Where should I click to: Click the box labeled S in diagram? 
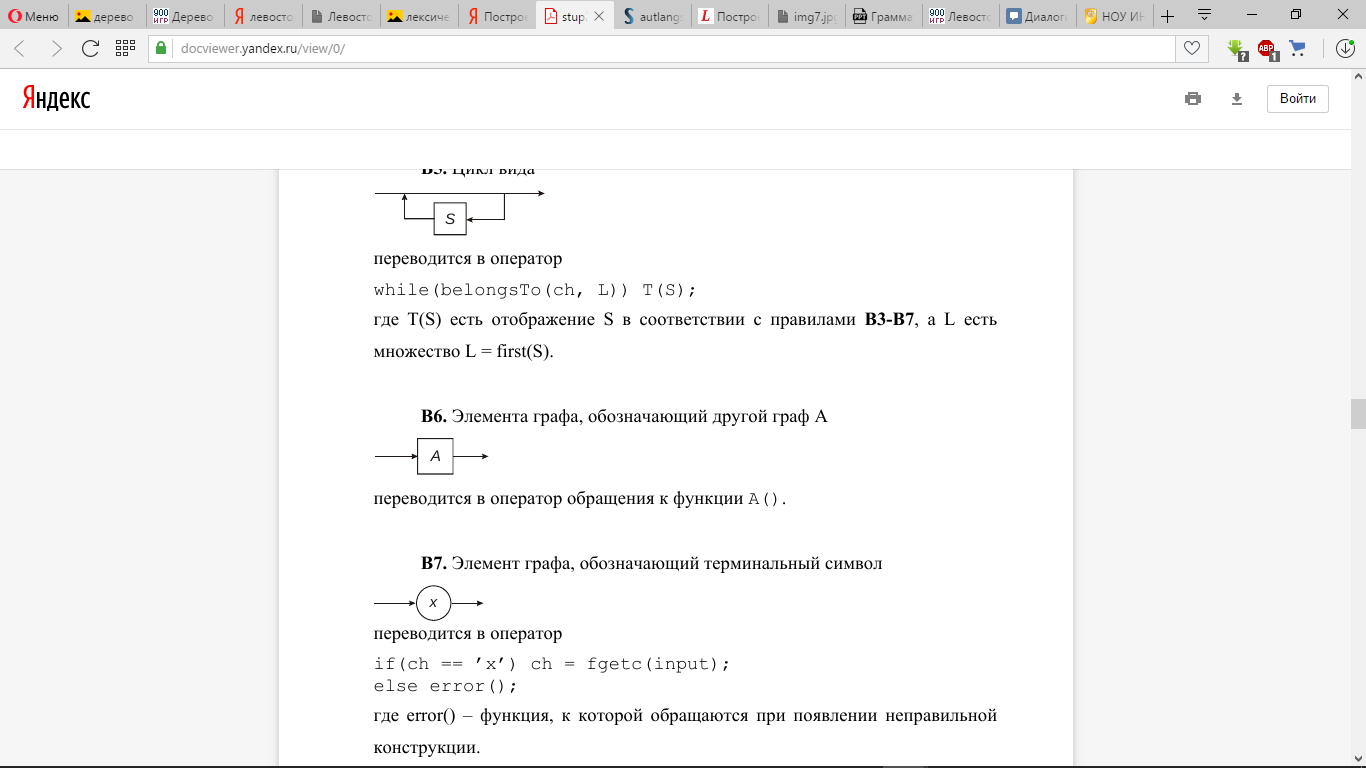click(450, 218)
